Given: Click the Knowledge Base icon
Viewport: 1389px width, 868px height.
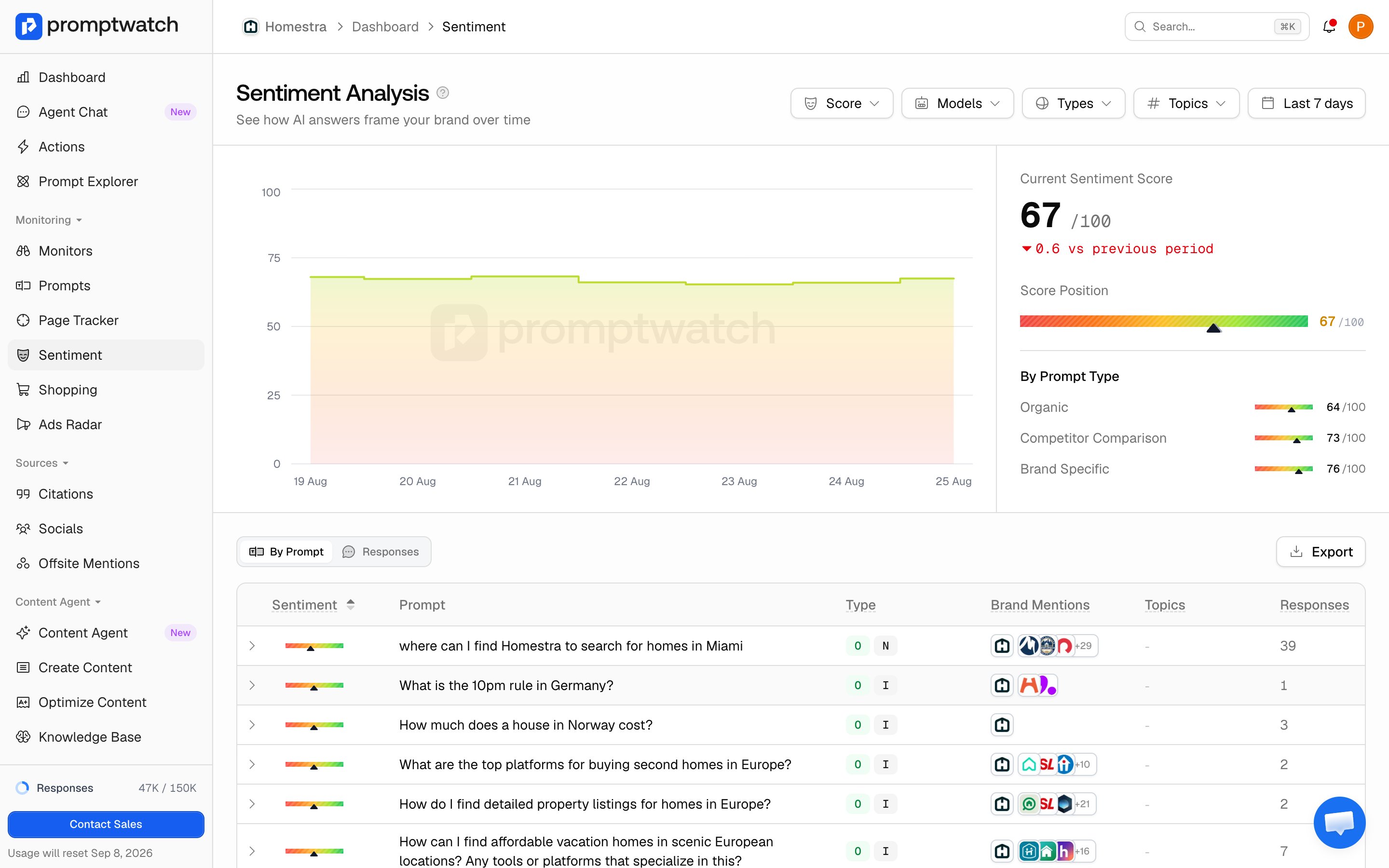Looking at the screenshot, I should click(x=23, y=737).
